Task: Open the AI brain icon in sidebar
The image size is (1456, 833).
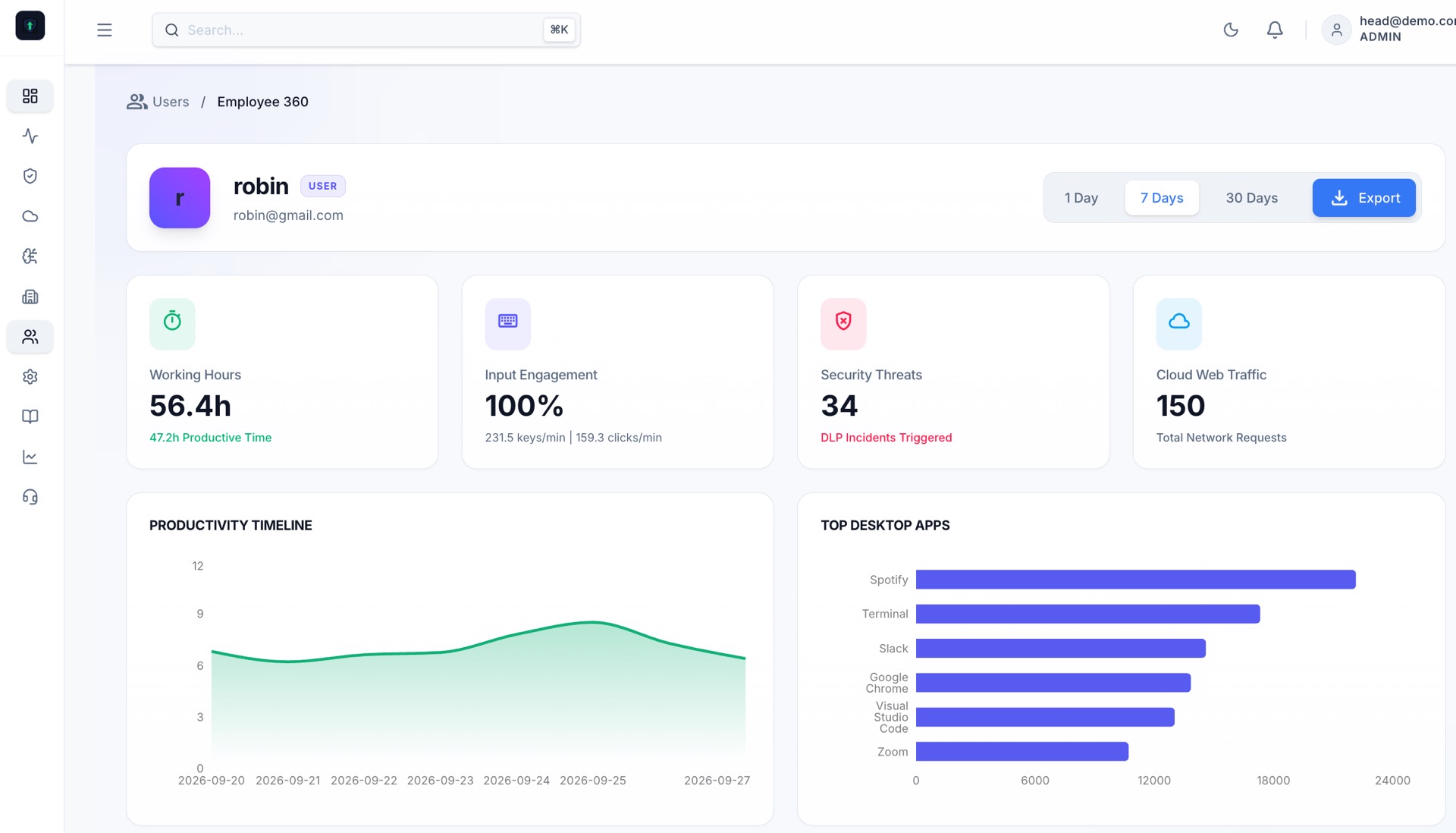Action: pyautogui.click(x=30, y=256)
